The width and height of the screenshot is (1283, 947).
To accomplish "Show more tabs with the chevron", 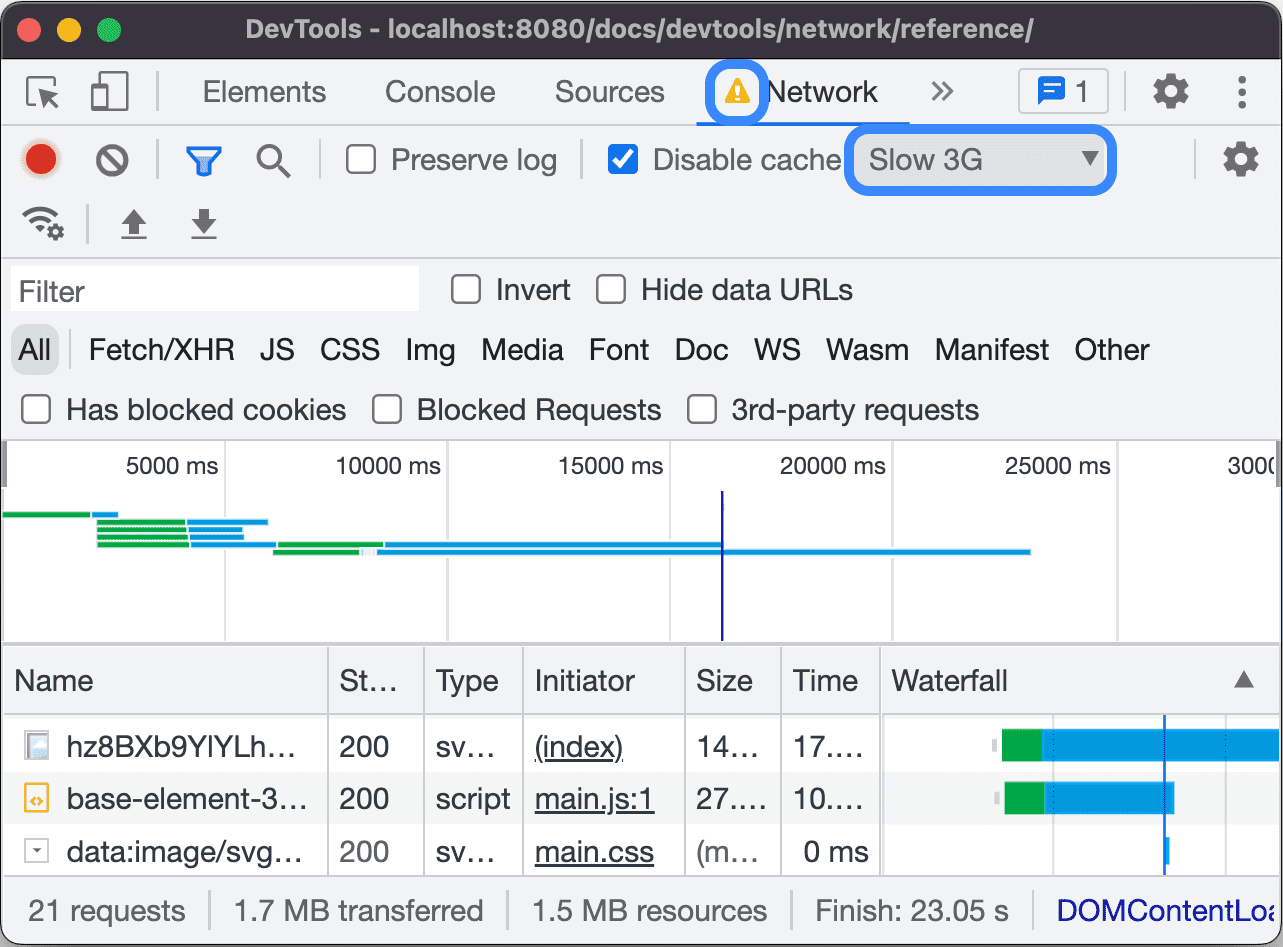I will point(941,92).
